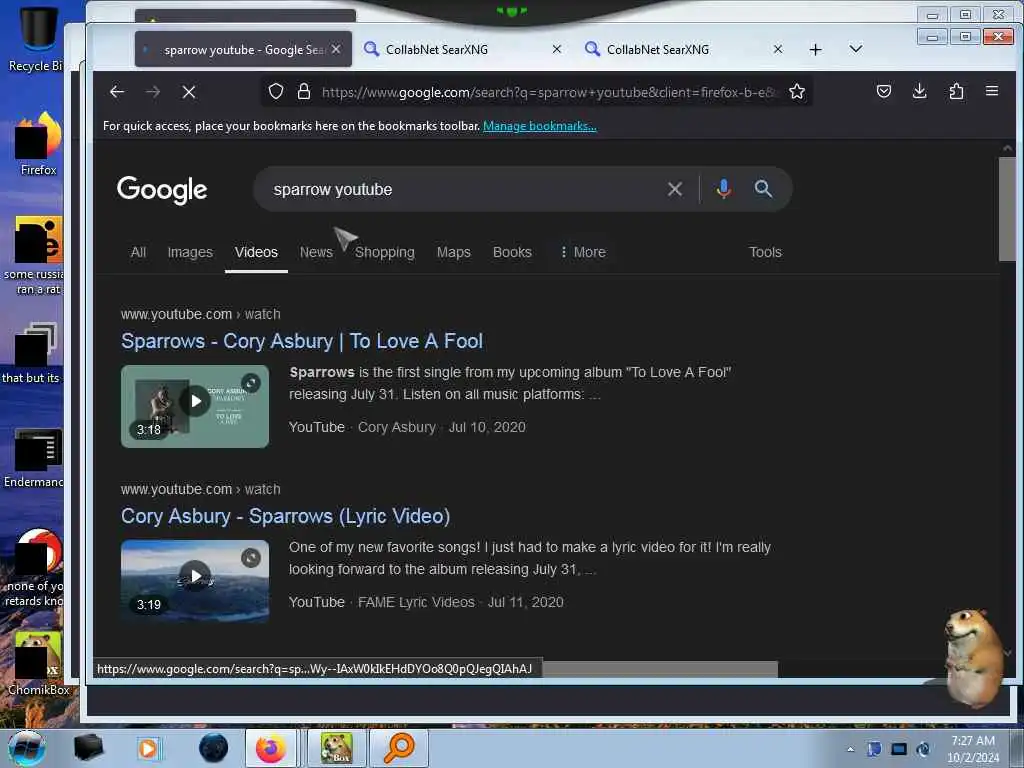This screenshot has width=1024, height=768.
Task: Click the taskbar clock showing 7:27 AM
Action: pos(973,749)
